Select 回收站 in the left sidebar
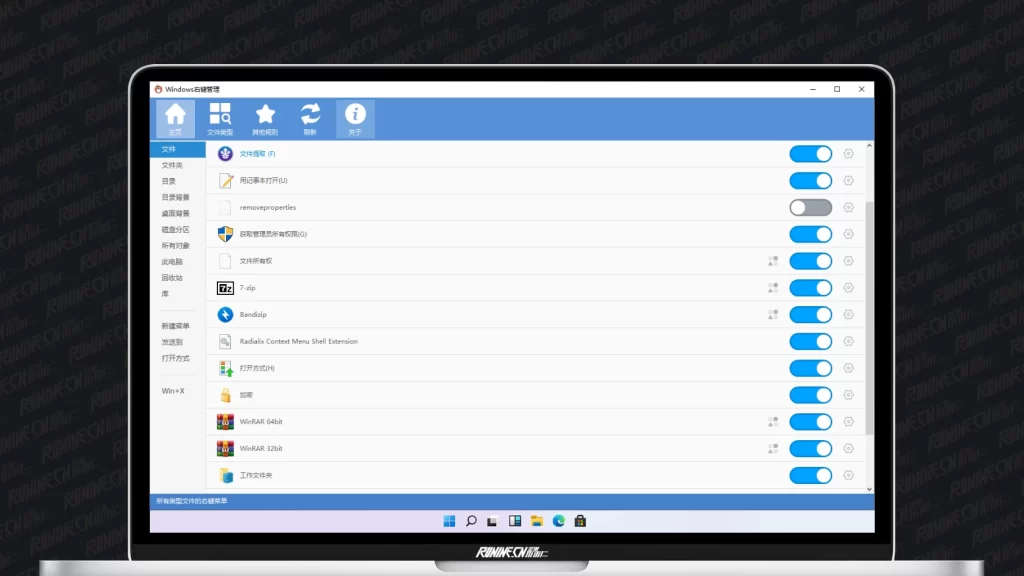 coord(177,279)
